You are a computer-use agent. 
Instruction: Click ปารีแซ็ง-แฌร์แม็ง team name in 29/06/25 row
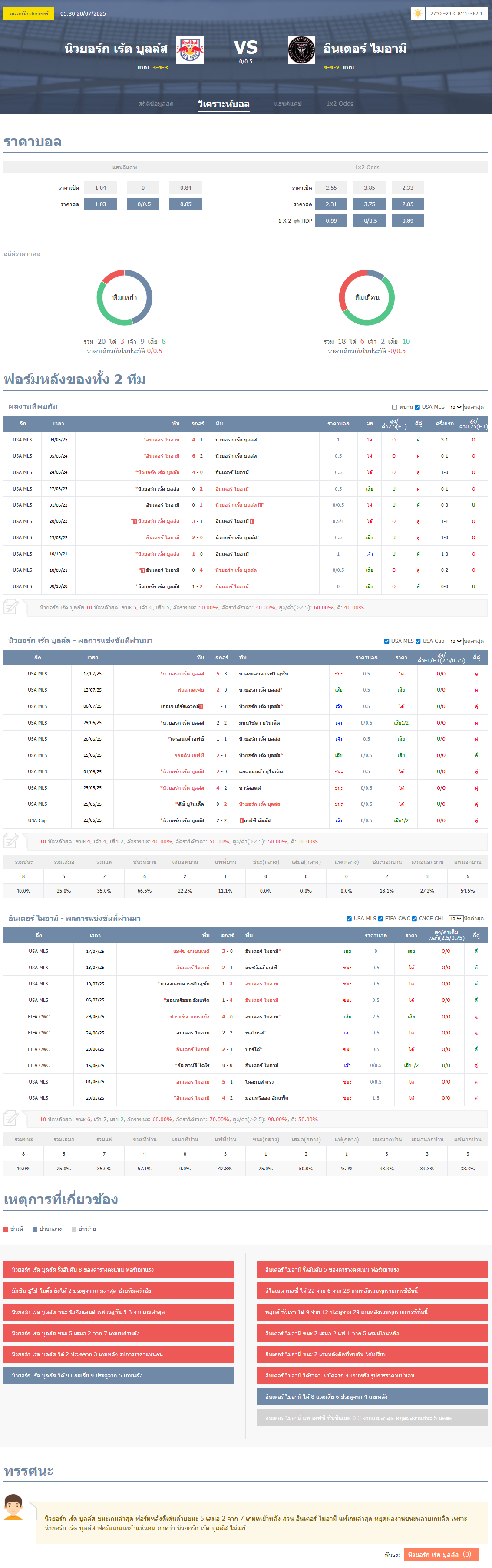189,1017
